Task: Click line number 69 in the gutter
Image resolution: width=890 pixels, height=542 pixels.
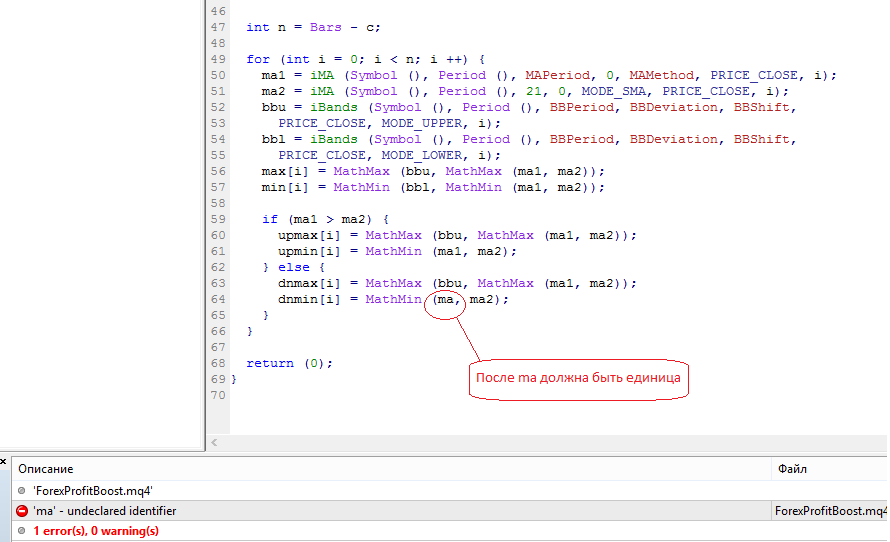Action: click(x=218, y=379)
